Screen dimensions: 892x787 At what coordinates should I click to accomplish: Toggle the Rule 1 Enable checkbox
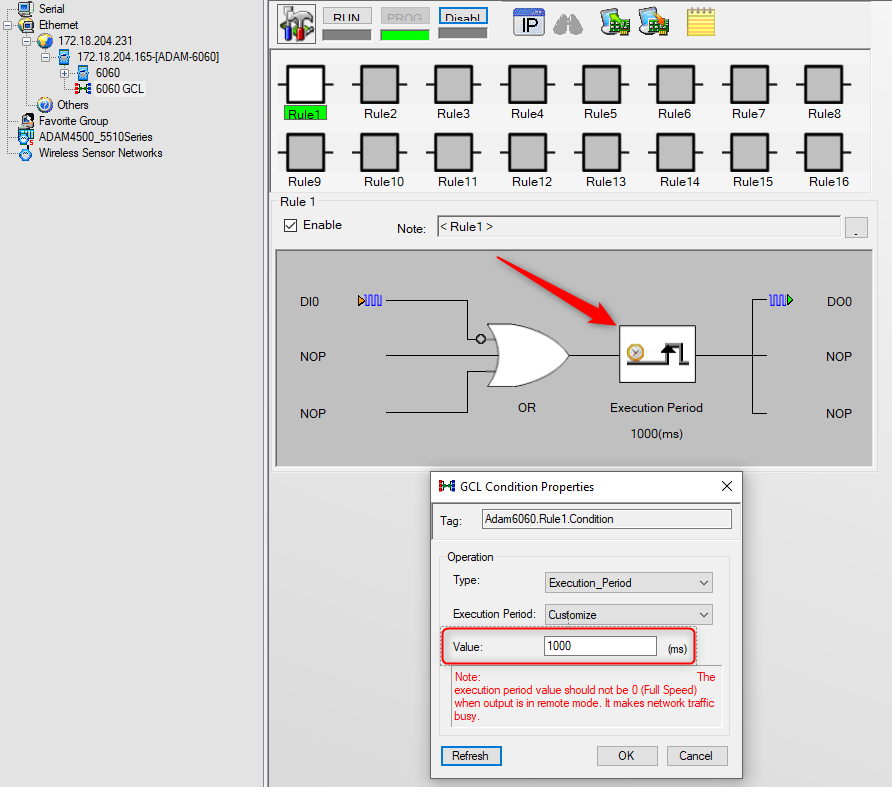click(290, 225)
